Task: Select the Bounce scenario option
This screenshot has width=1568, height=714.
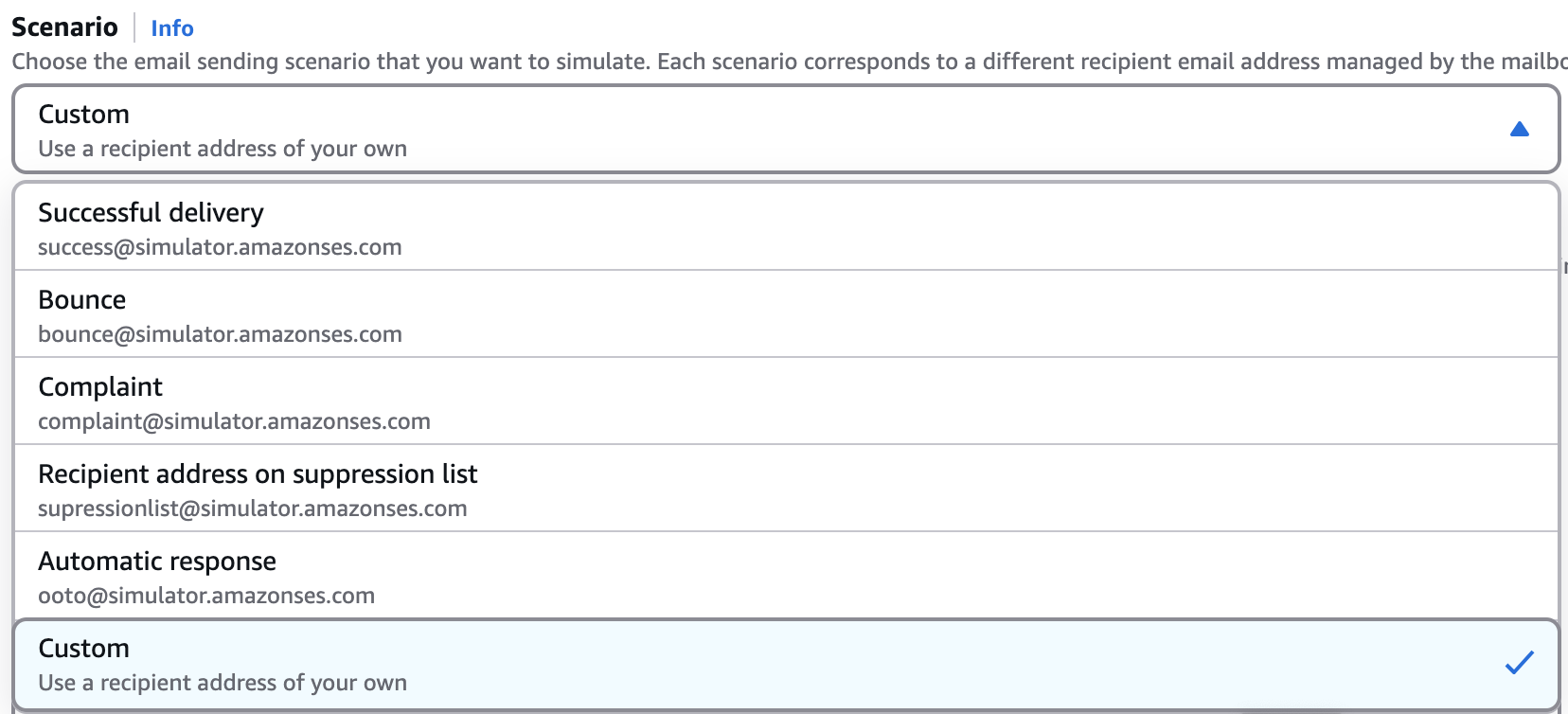Action: (82, 300)
